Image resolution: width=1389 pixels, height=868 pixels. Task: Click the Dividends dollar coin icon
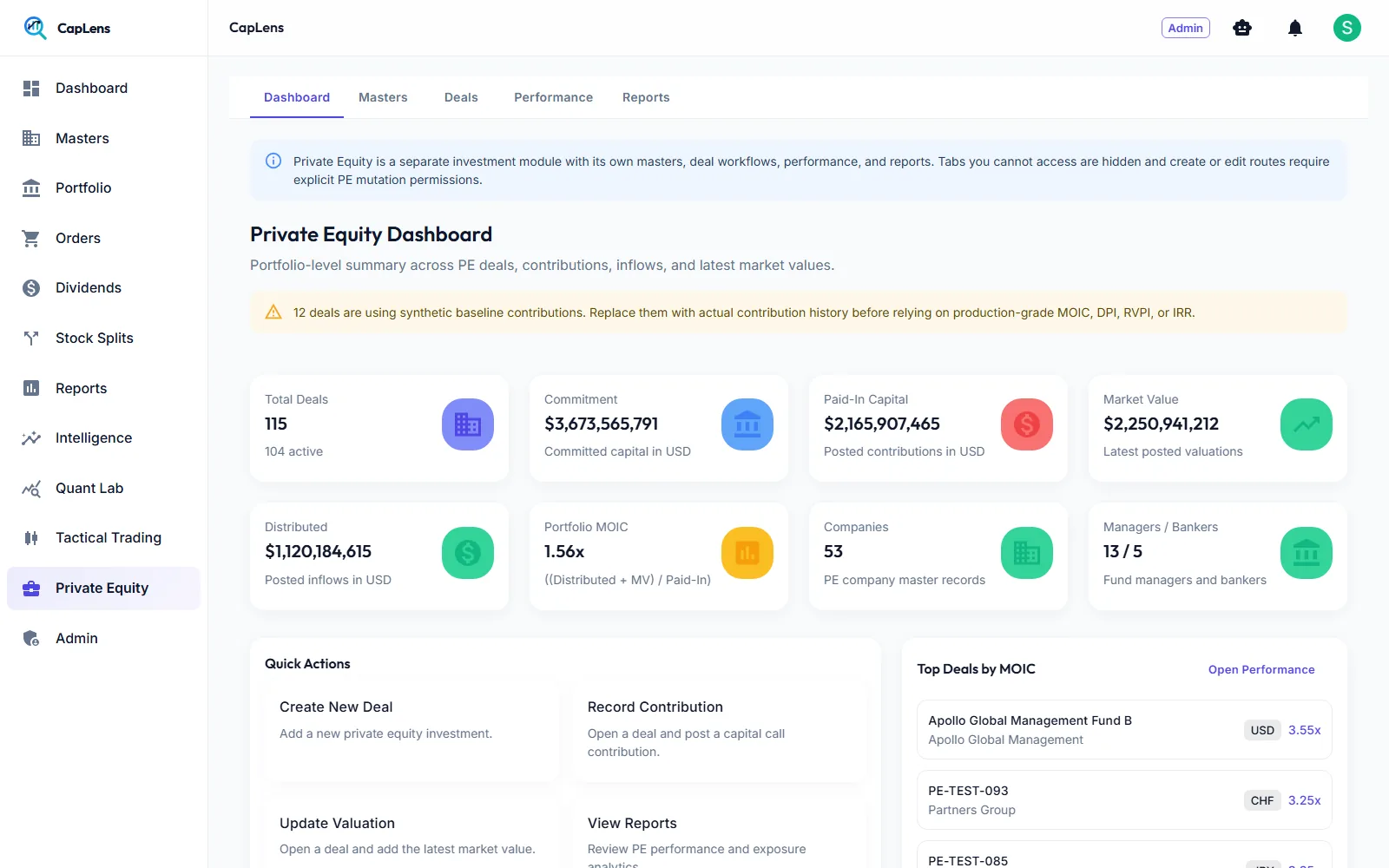pos(31,288)
